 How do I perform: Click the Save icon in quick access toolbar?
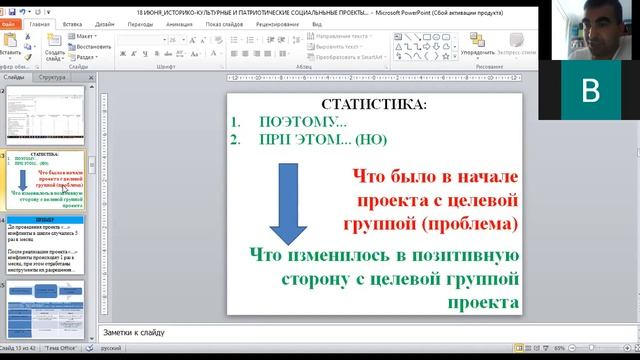pyautogui.click(x=12, y=12)
